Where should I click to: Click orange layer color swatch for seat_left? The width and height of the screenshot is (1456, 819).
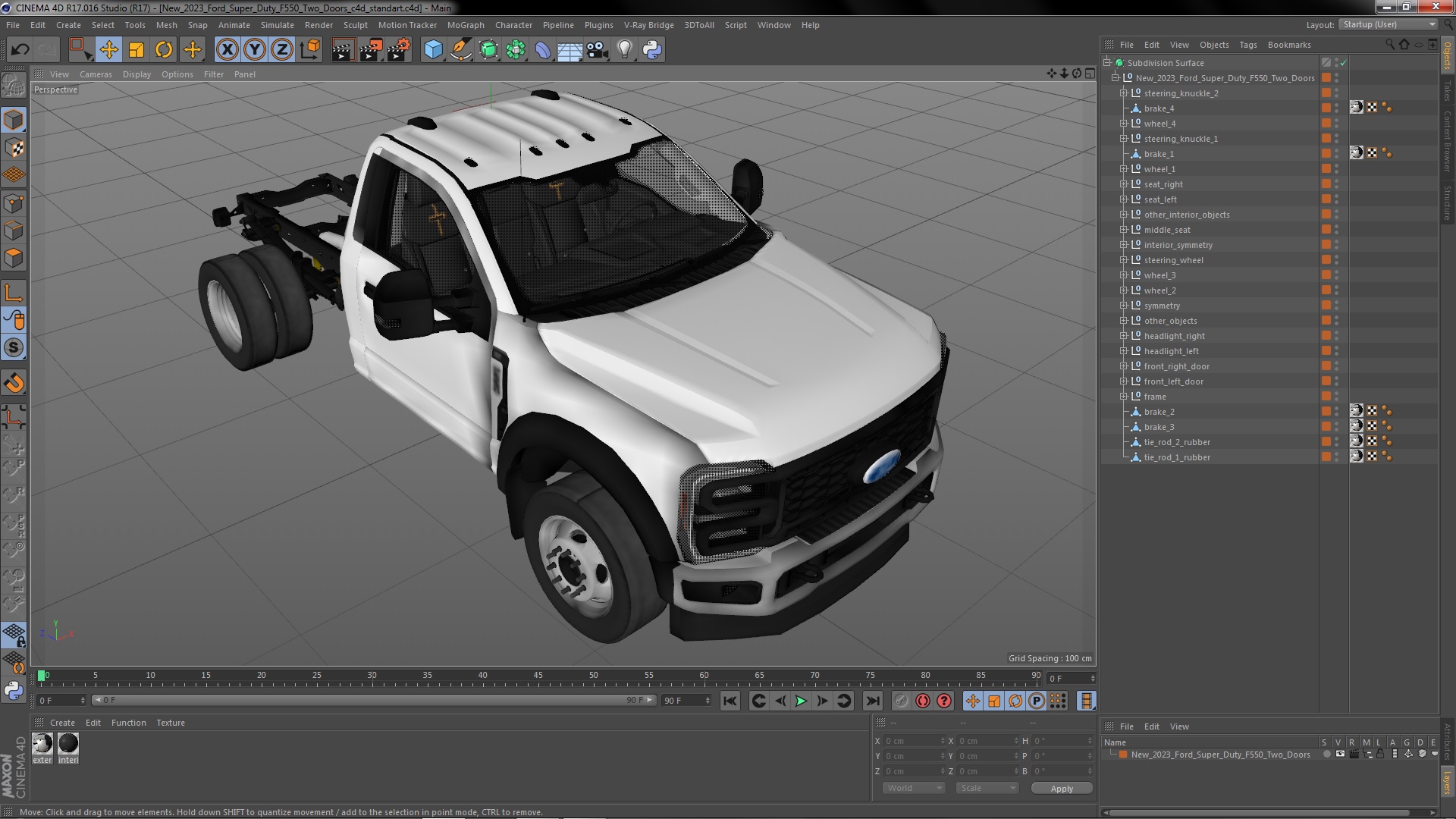click(1326, 199)
